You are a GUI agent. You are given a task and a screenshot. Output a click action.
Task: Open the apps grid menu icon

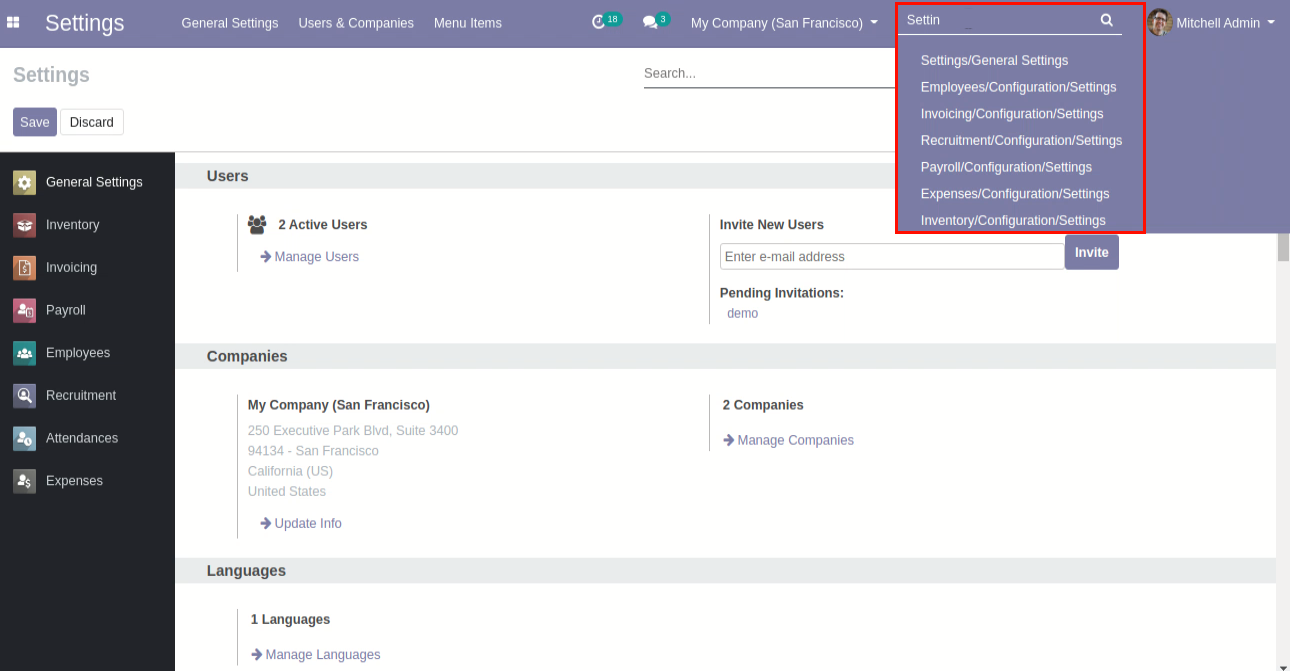pyautogui.click(x=14, y=22)
